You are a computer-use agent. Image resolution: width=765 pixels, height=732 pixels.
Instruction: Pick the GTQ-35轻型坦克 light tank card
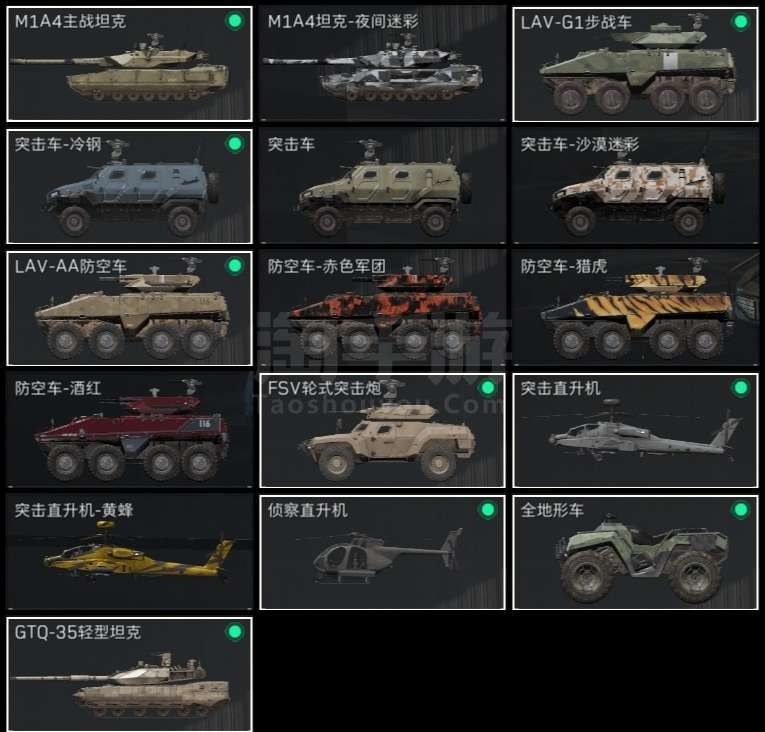coord(129,674)
